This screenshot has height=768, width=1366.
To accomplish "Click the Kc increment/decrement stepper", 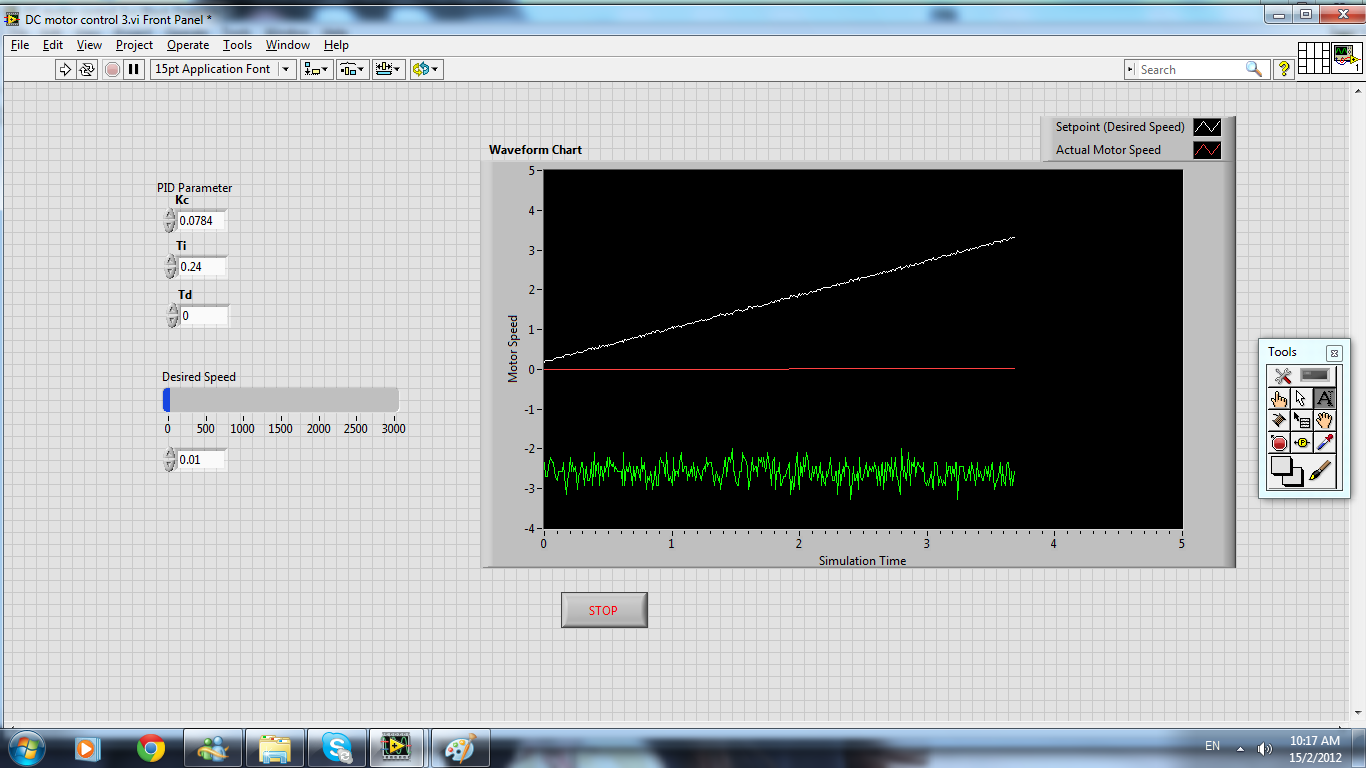I will click(169, 221).
